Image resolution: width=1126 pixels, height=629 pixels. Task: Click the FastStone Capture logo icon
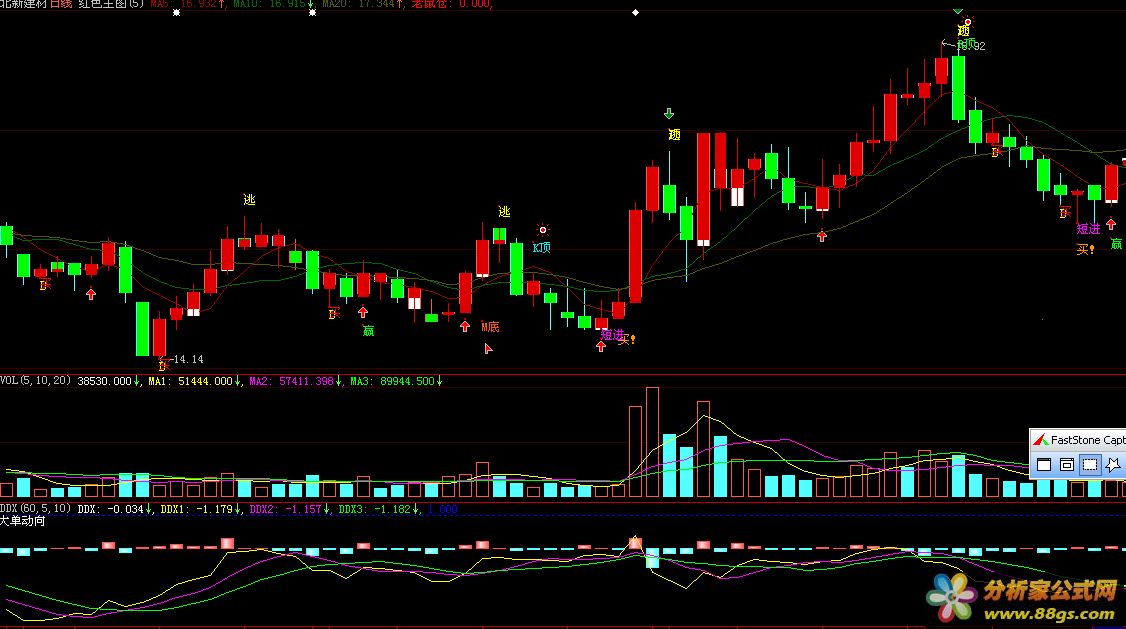pos(1040,440)
